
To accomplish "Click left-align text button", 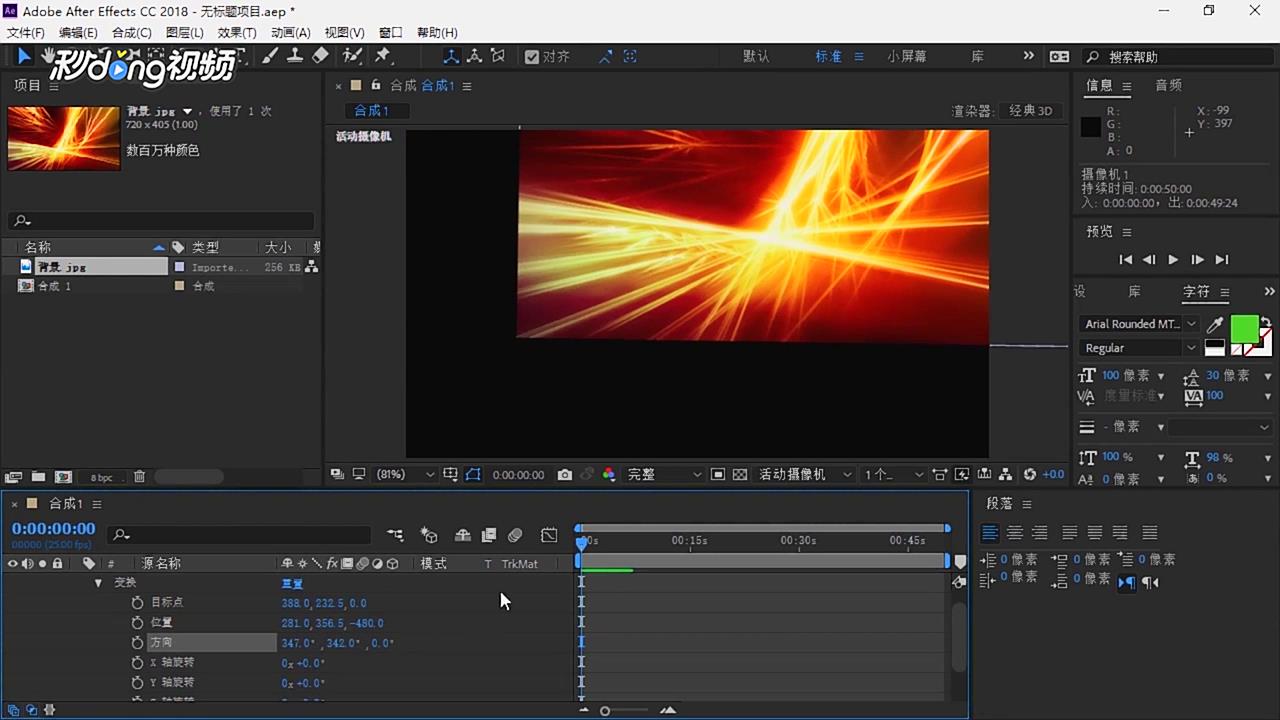I will click(x=990, y=533).
